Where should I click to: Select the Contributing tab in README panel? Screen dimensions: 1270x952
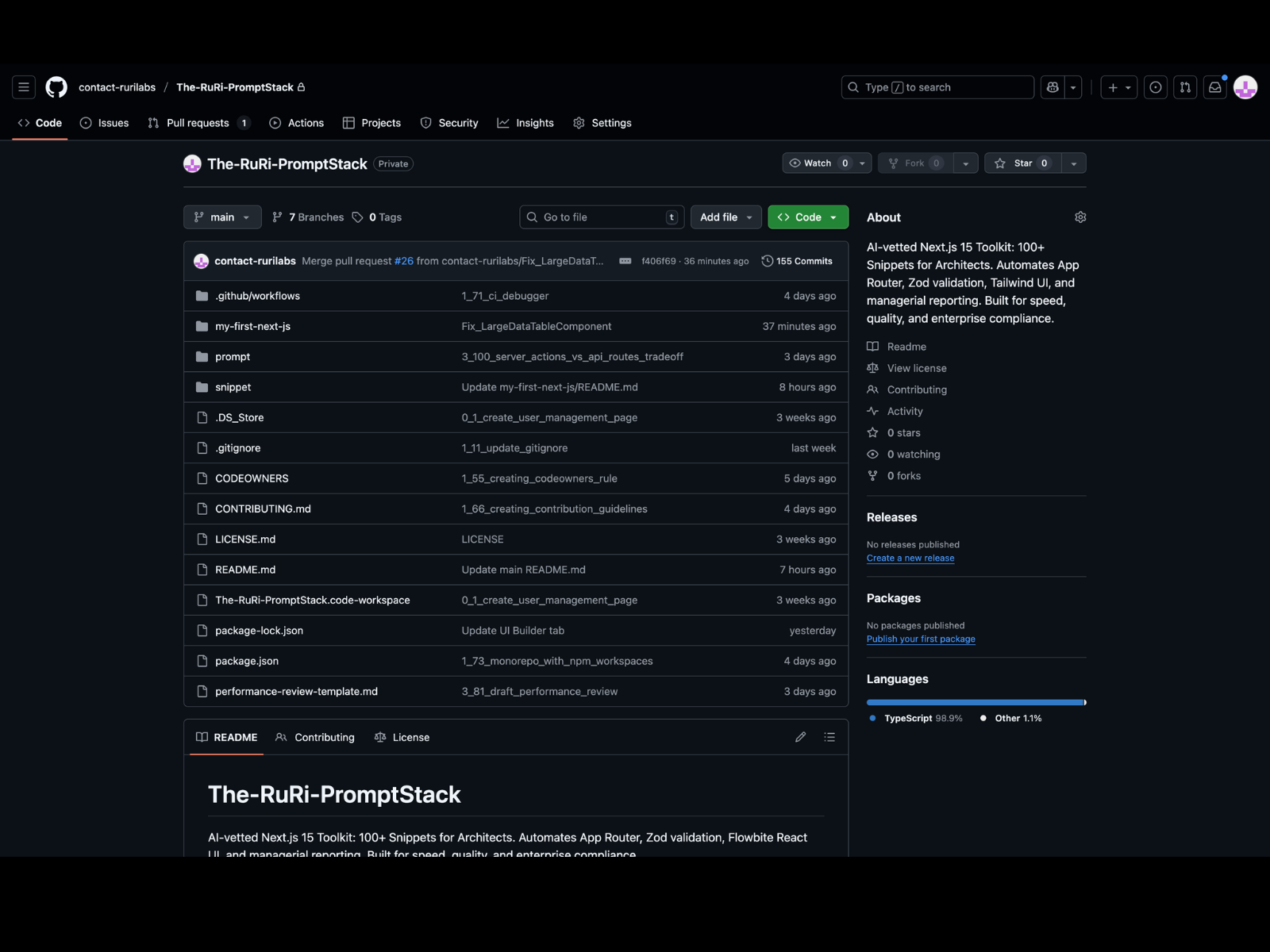[315, 737]
